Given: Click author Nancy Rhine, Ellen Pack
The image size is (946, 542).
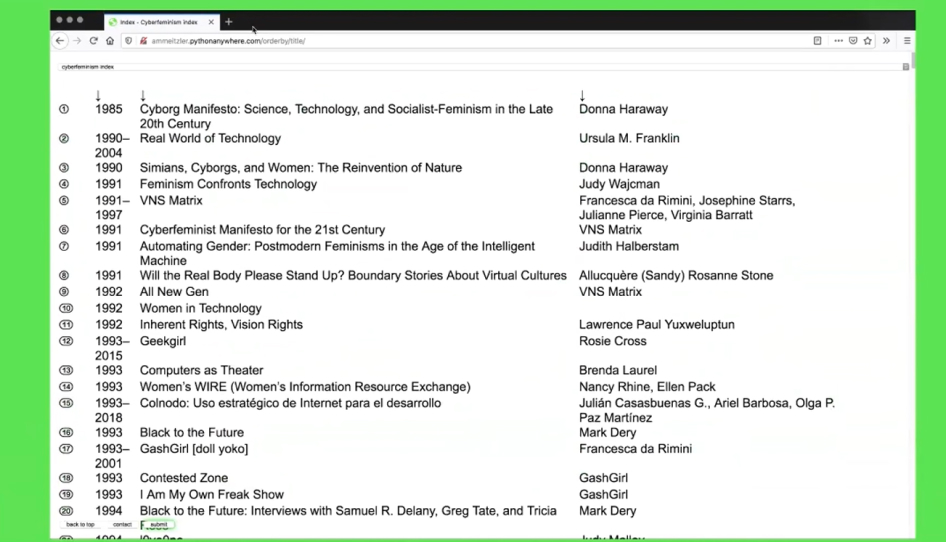Looking at the screenshot, I should coord(647,387).
